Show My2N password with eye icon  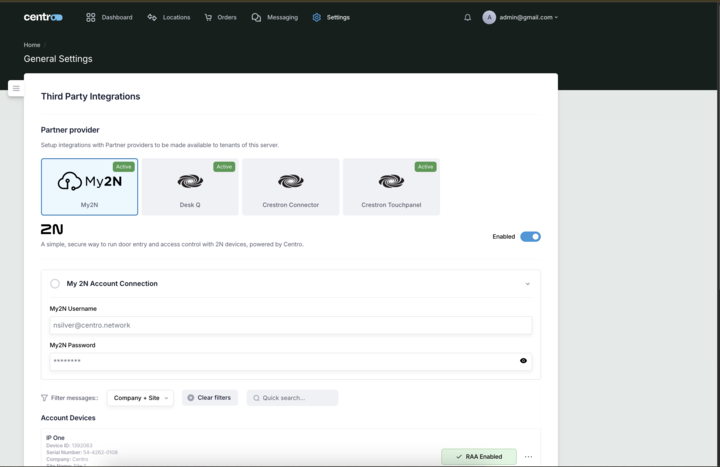point(523,361)
